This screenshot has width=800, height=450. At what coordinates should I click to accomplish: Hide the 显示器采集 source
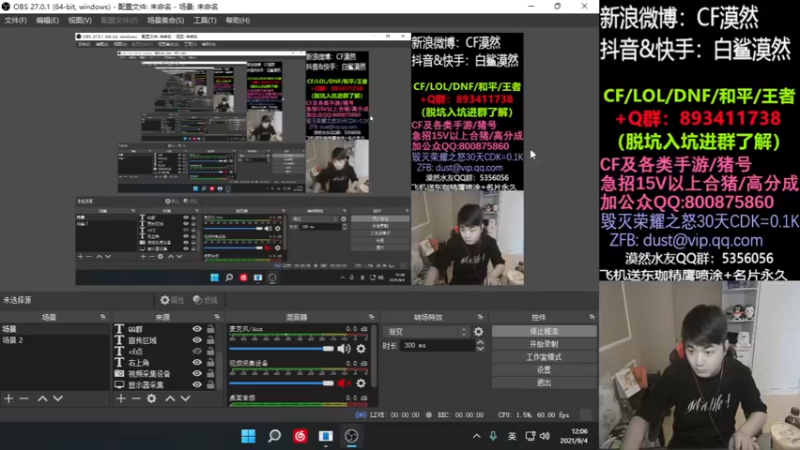197,385
